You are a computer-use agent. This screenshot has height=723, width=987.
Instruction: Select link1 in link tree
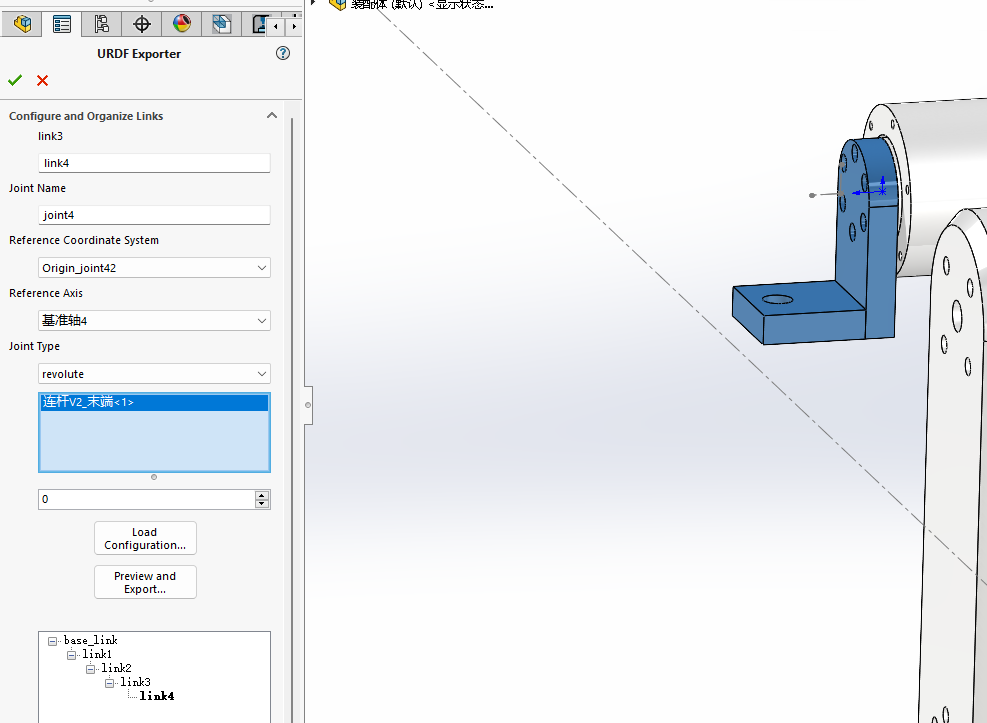point(97,654)
